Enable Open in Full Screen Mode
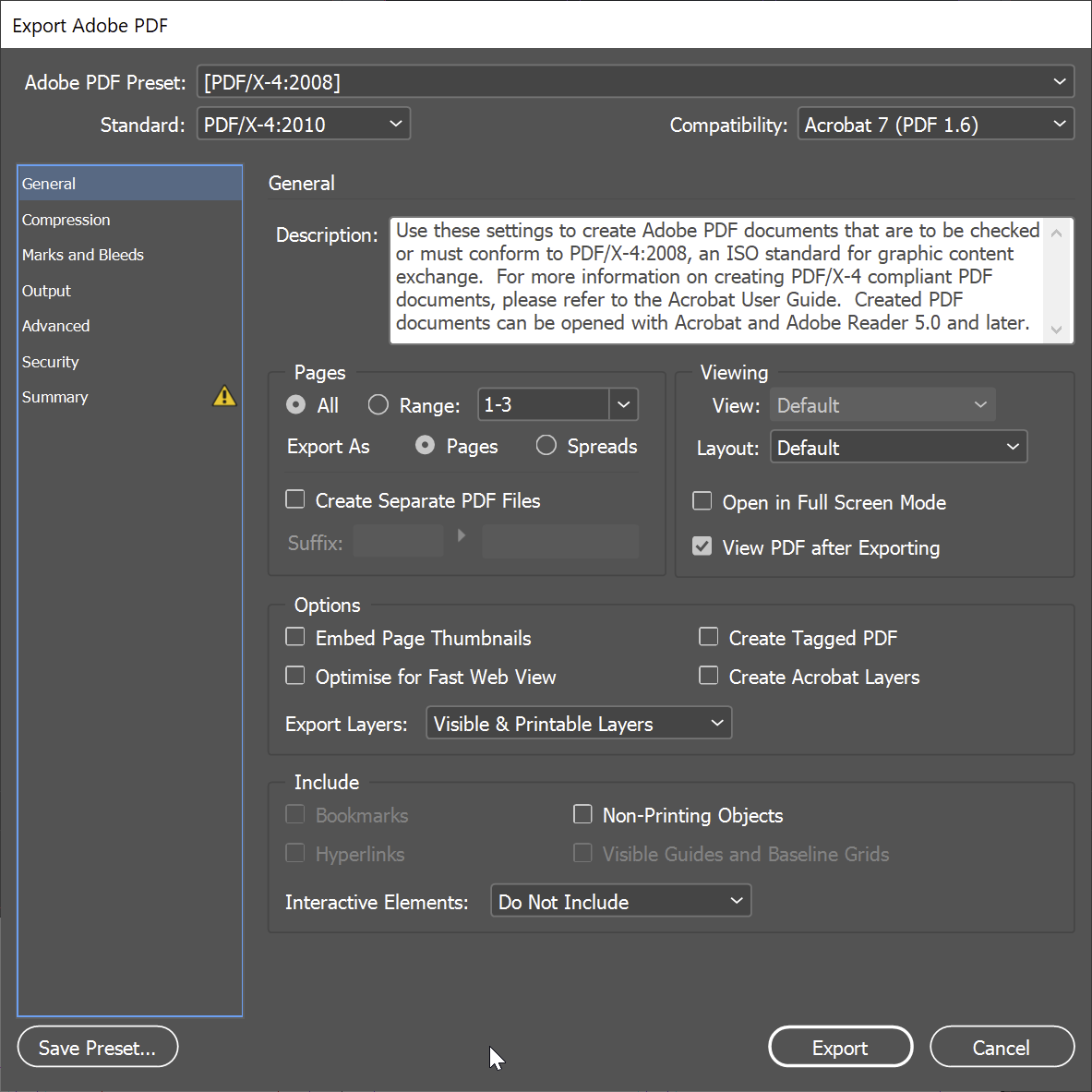This screenshot has width=1092, height=1092. coord(702,500)
